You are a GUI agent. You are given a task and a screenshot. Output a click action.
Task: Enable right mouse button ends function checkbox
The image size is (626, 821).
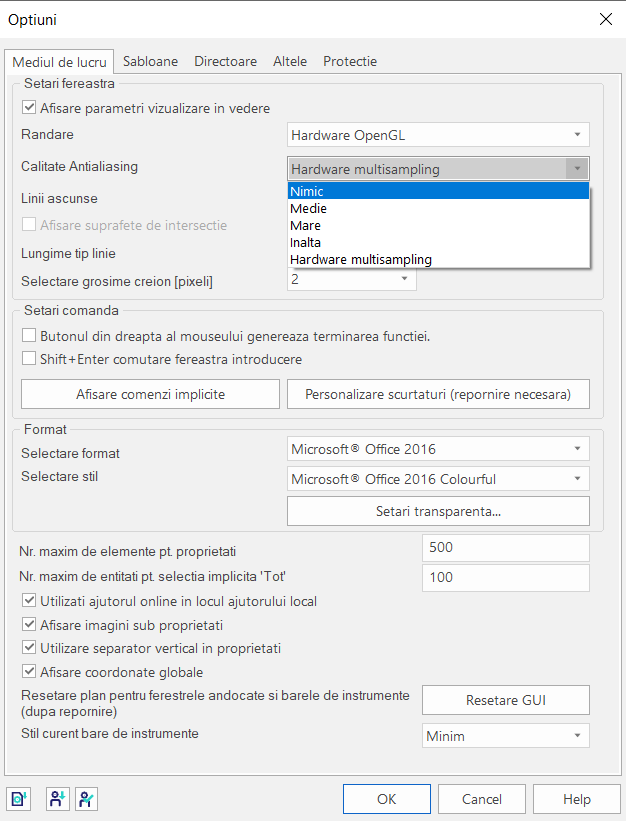[29, 336]
